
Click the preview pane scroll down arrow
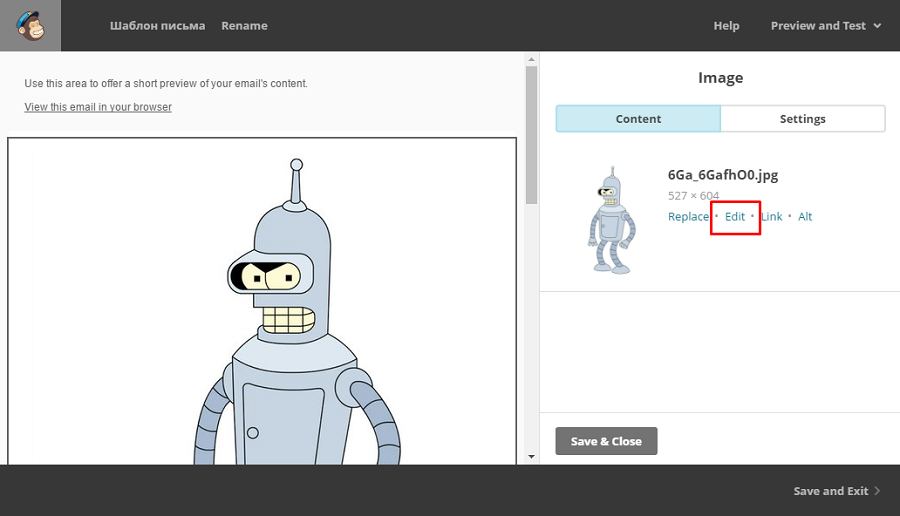532,457
